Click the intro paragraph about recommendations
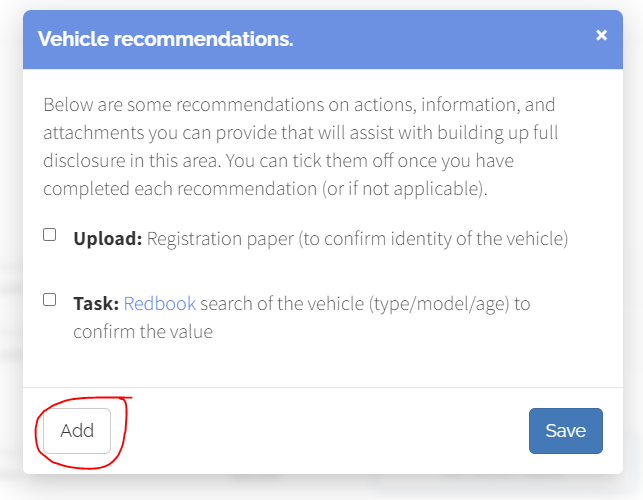This screenshot has width=643, height=500. [x=300, y=147]
